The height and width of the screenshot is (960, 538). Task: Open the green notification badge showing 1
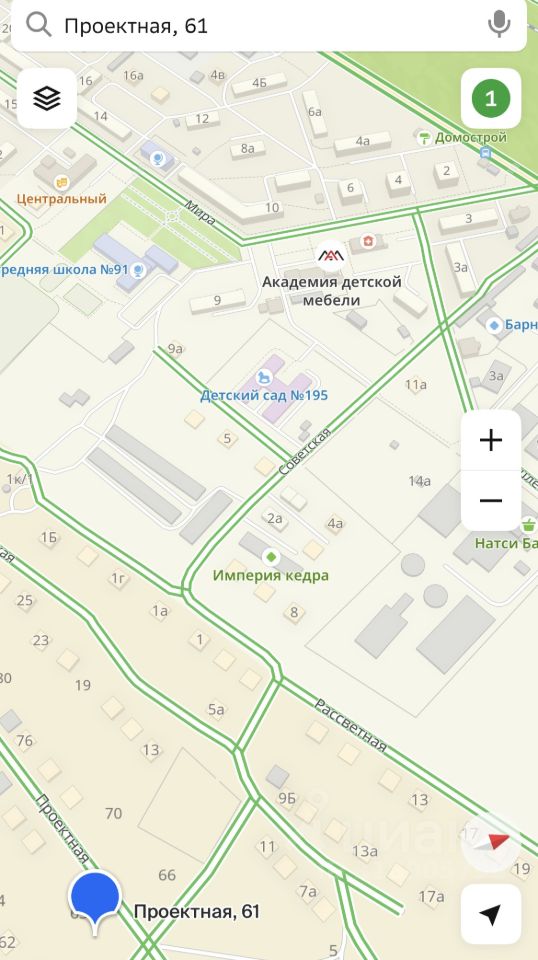pos(491,98)
